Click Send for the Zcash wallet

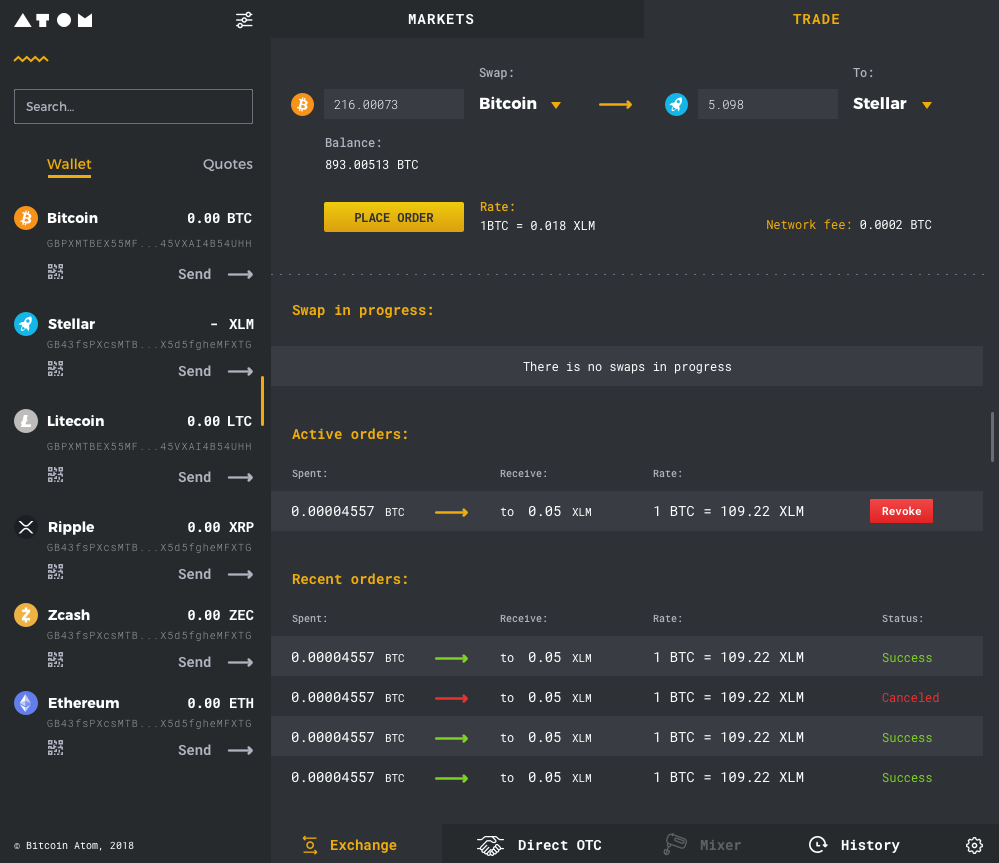click(x=194, y=662)
